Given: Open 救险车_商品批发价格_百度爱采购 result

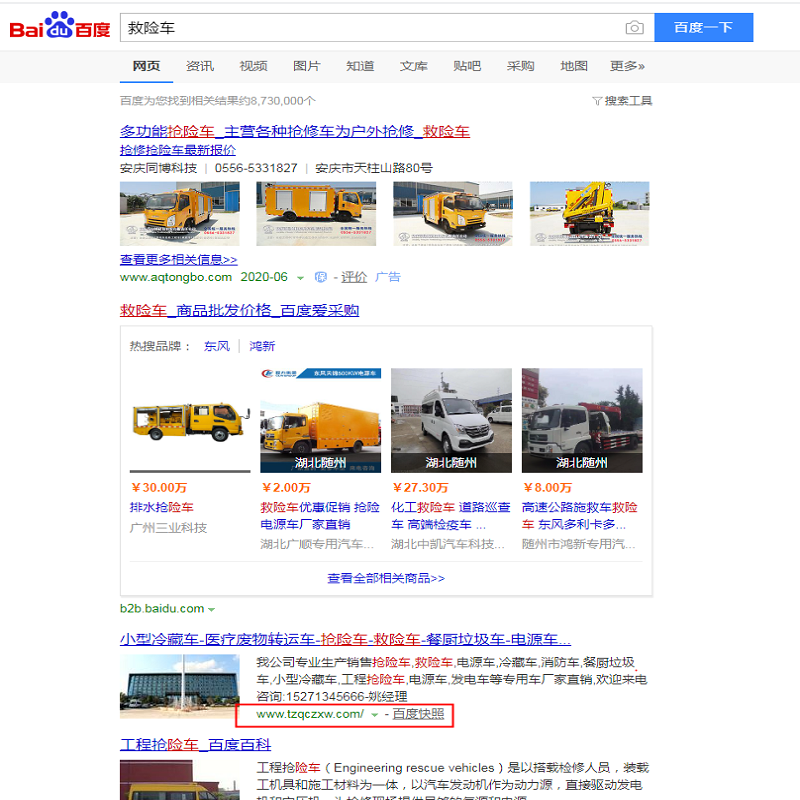Looking at the screenshot, I should [x=239, y=311].
